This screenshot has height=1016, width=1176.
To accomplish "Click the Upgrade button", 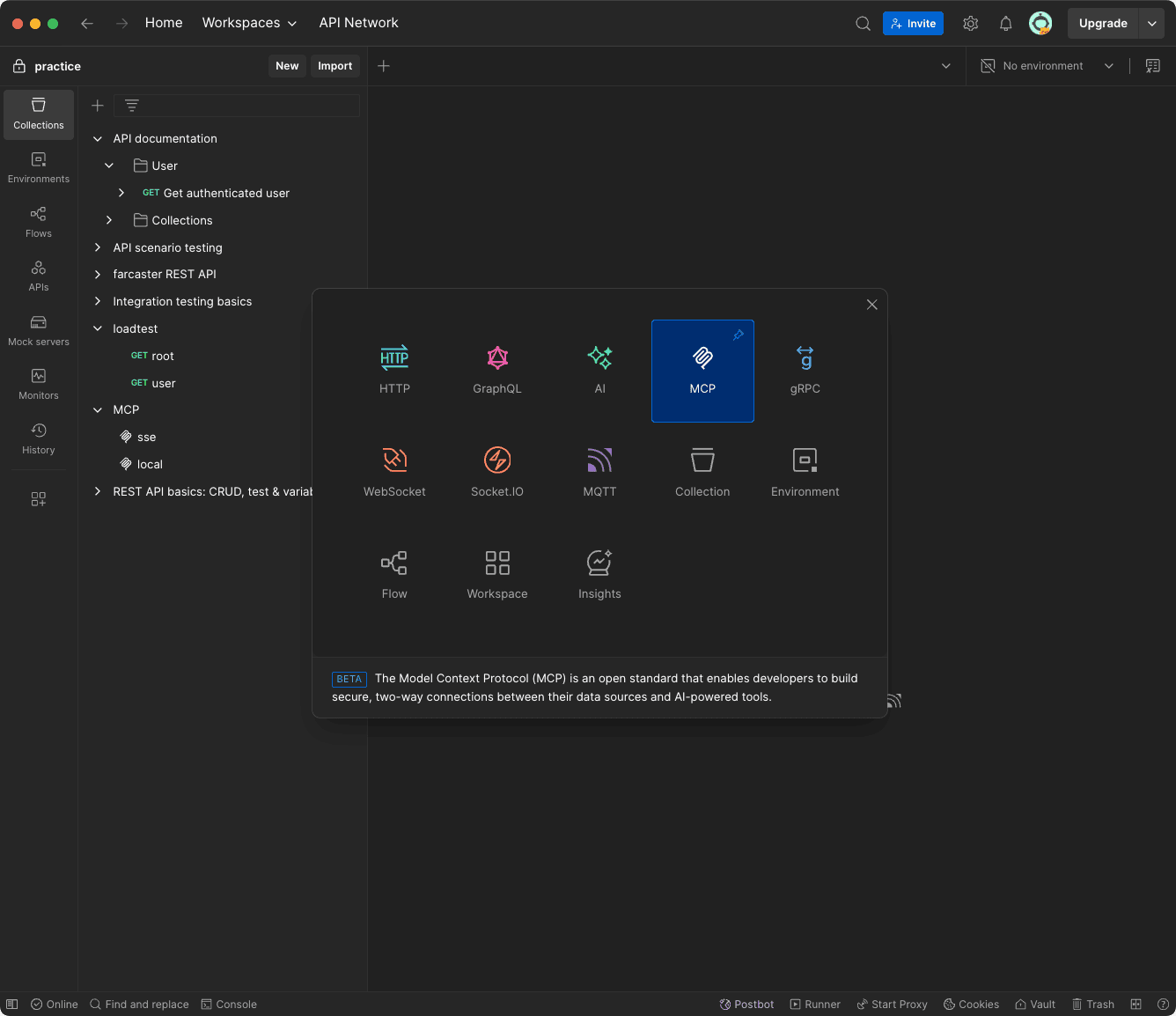I will pyautogui.click(x=1103, y=24).
